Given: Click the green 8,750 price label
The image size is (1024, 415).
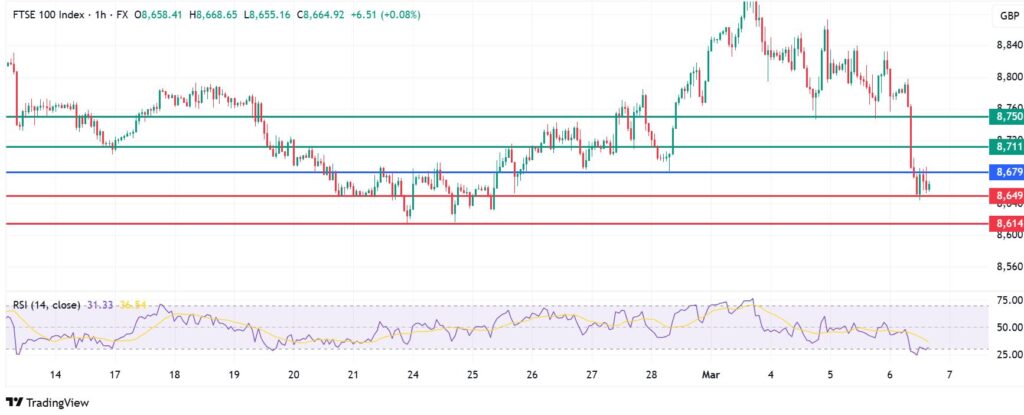Looking at the screenshot, I should click(1005, 117).
